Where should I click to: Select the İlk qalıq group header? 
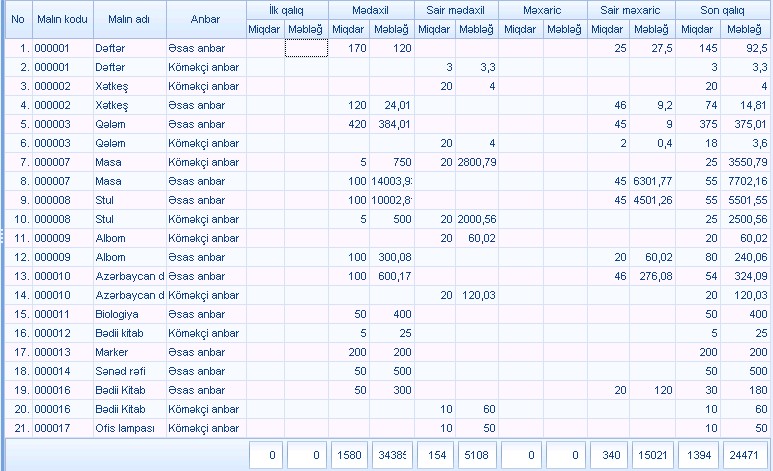(x=287, y=8)
